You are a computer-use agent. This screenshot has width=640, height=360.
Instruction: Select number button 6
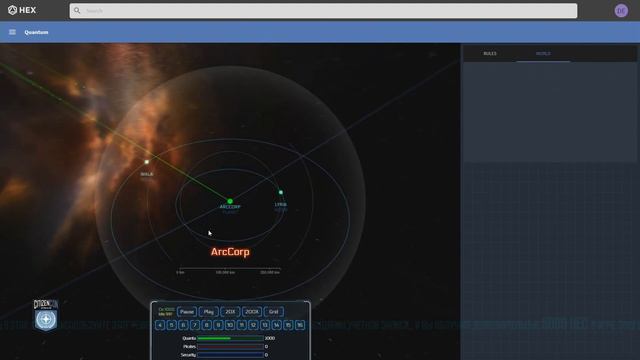point(183,325)
